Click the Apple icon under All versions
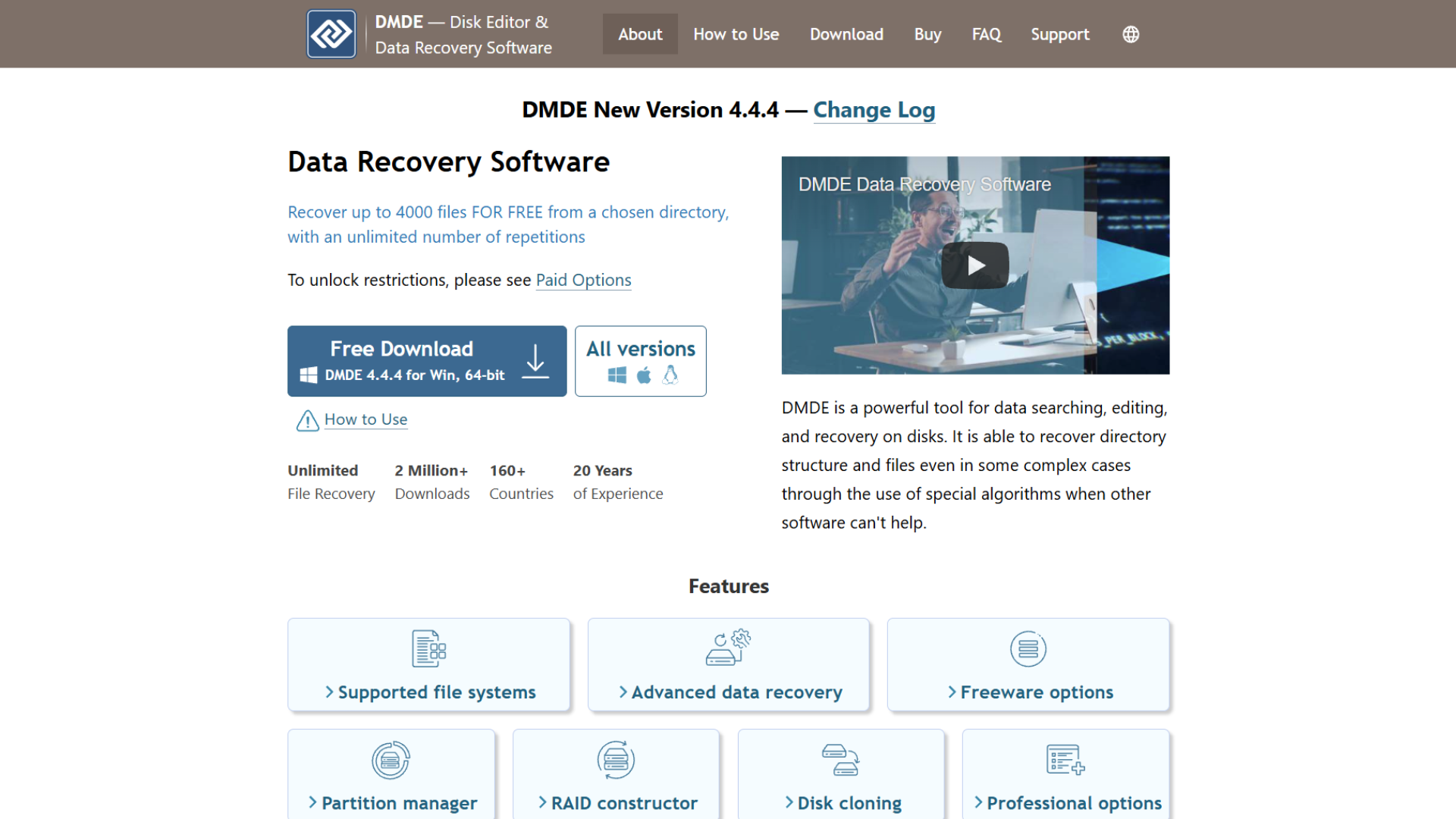The image size is (1456, 819). [644, 375]
